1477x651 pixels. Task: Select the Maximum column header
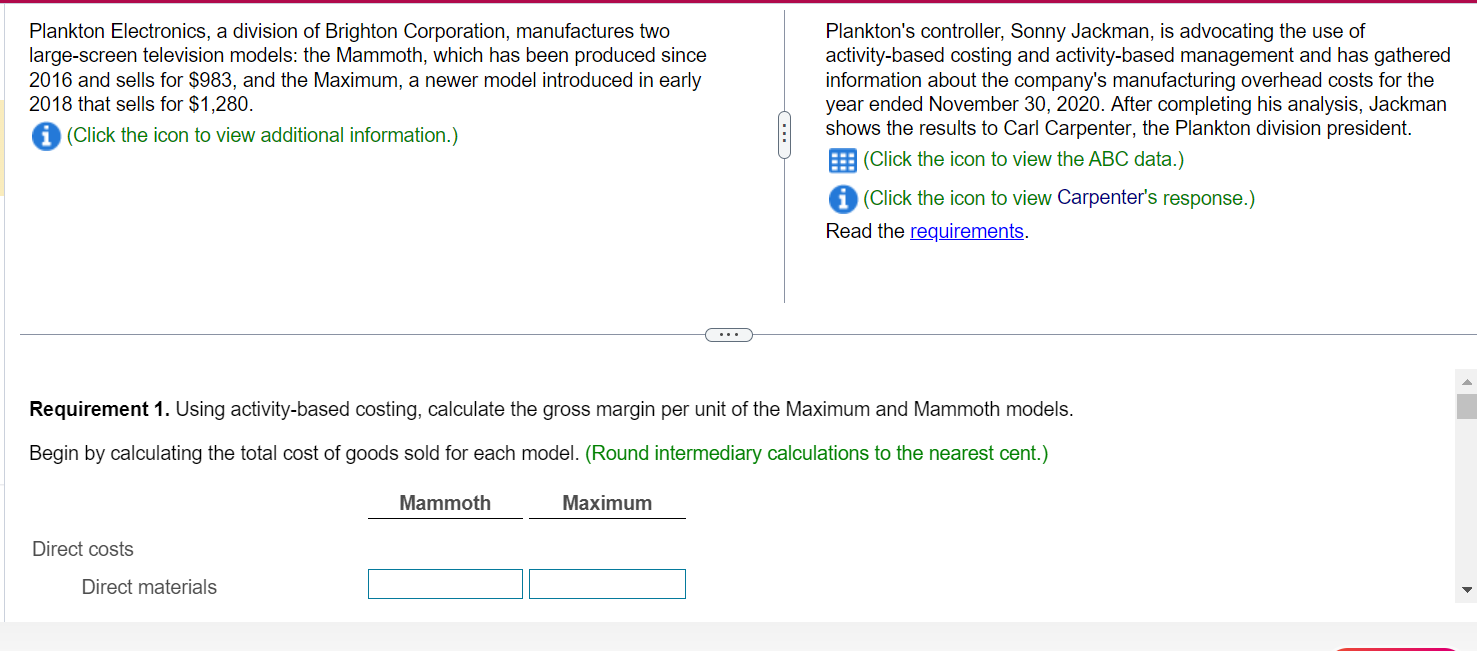coord(607,502)
